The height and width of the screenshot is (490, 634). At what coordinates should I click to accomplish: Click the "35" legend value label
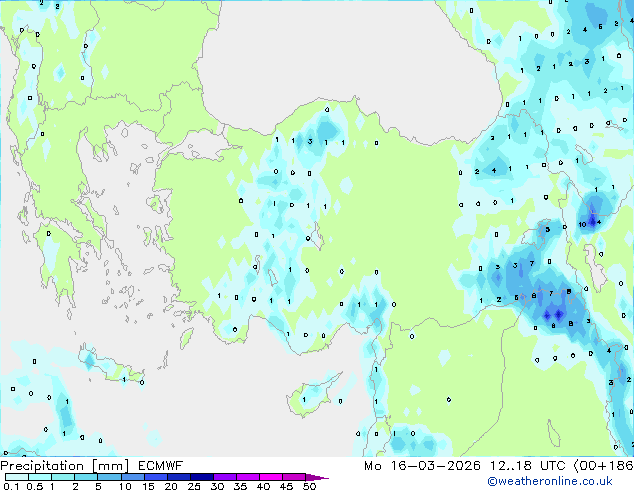[x=240, y=486]
